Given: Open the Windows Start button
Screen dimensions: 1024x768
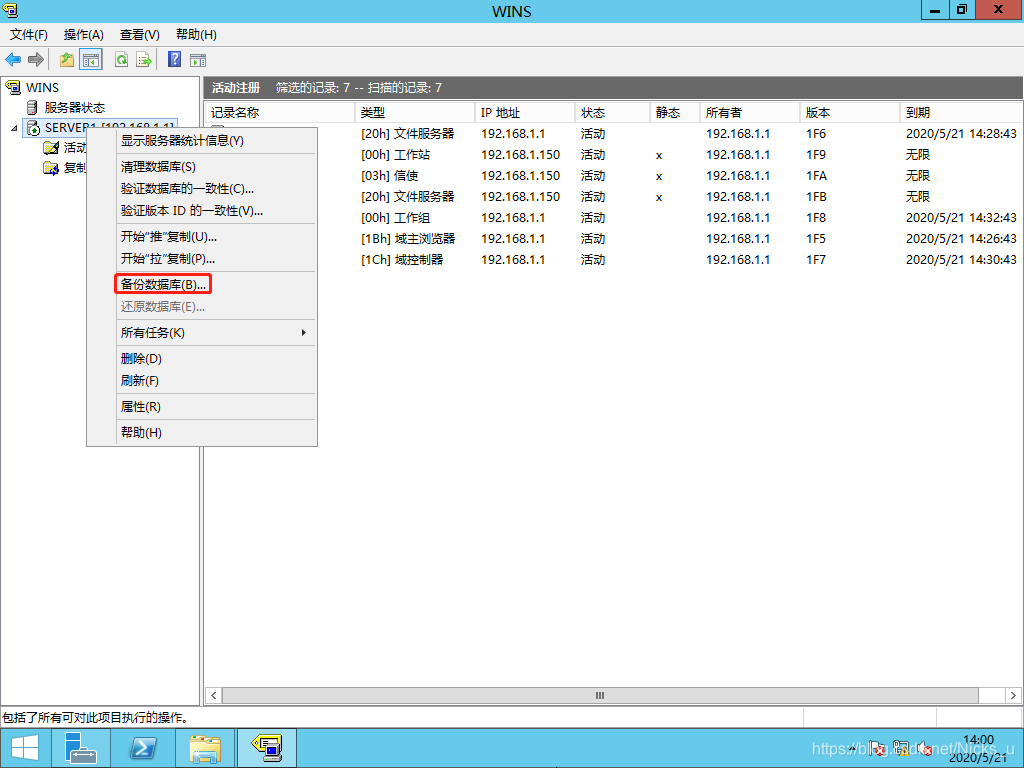Looking at the screenshot, I should pos(24,748).
